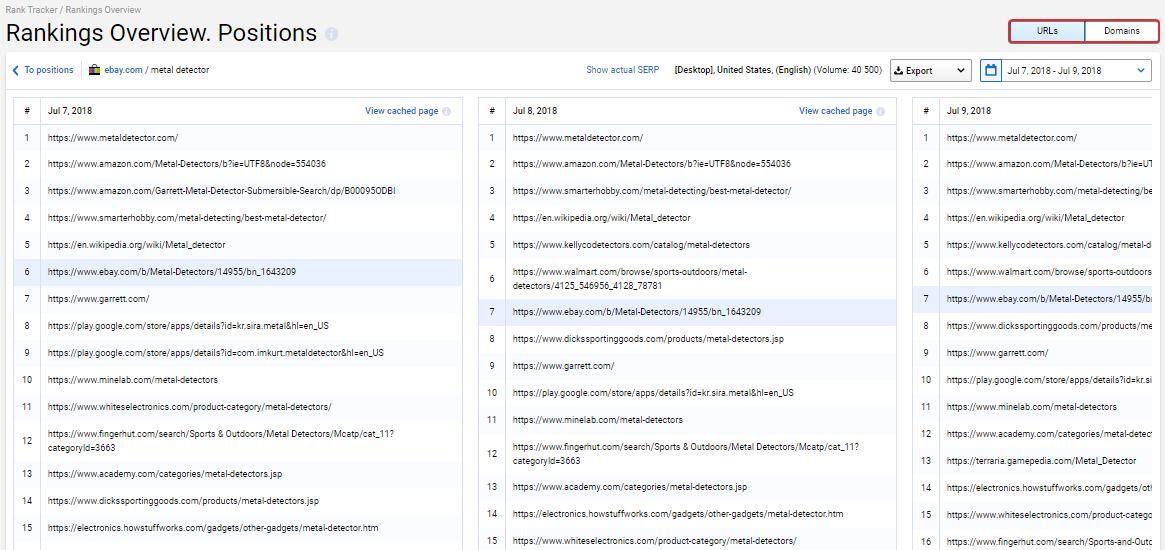
Task: Click garrett.com URL at position 9 Jul 8
Action: click(563, 366)
